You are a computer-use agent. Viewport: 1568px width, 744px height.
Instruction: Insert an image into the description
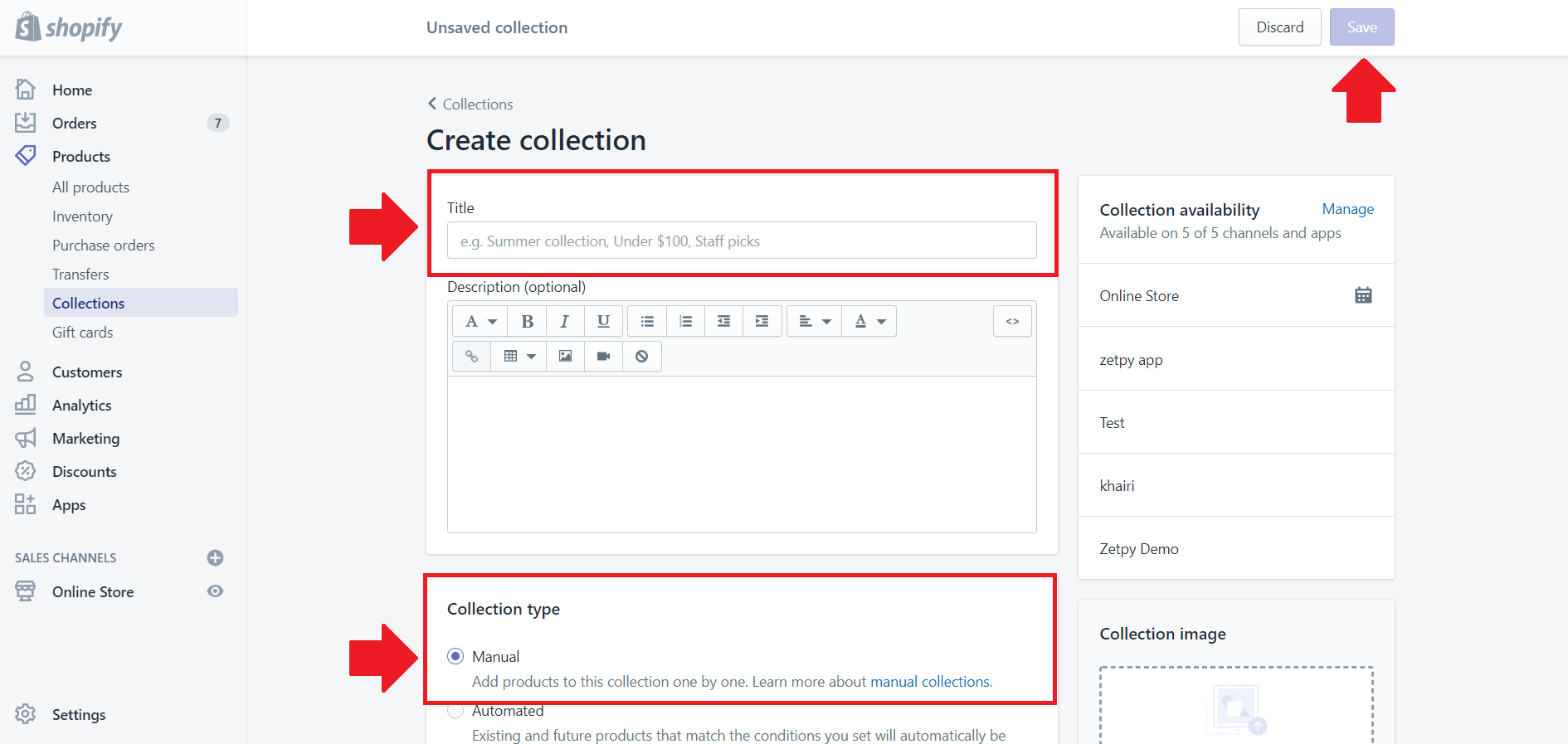click(x=565, y=356)
